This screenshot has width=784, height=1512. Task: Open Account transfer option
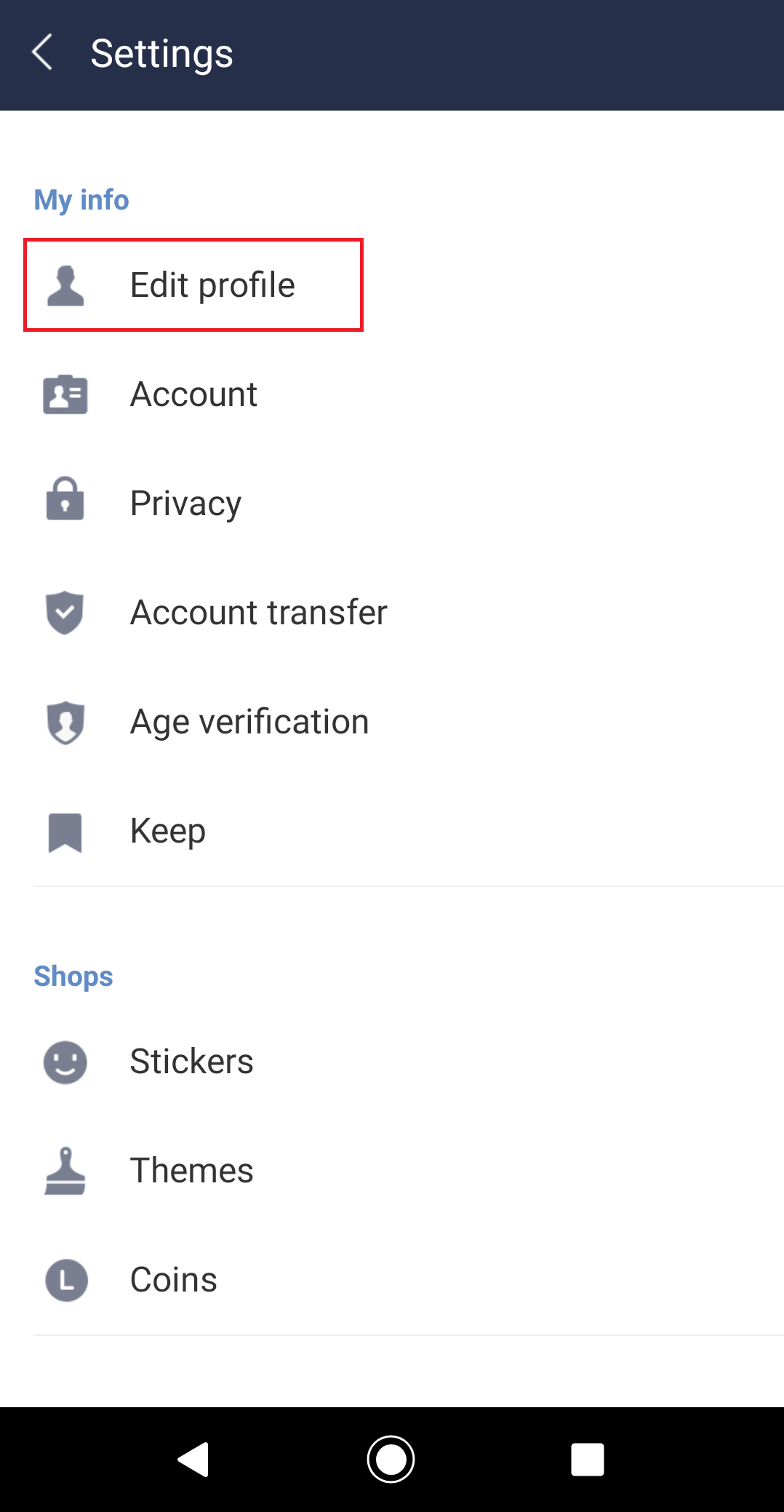258,613
